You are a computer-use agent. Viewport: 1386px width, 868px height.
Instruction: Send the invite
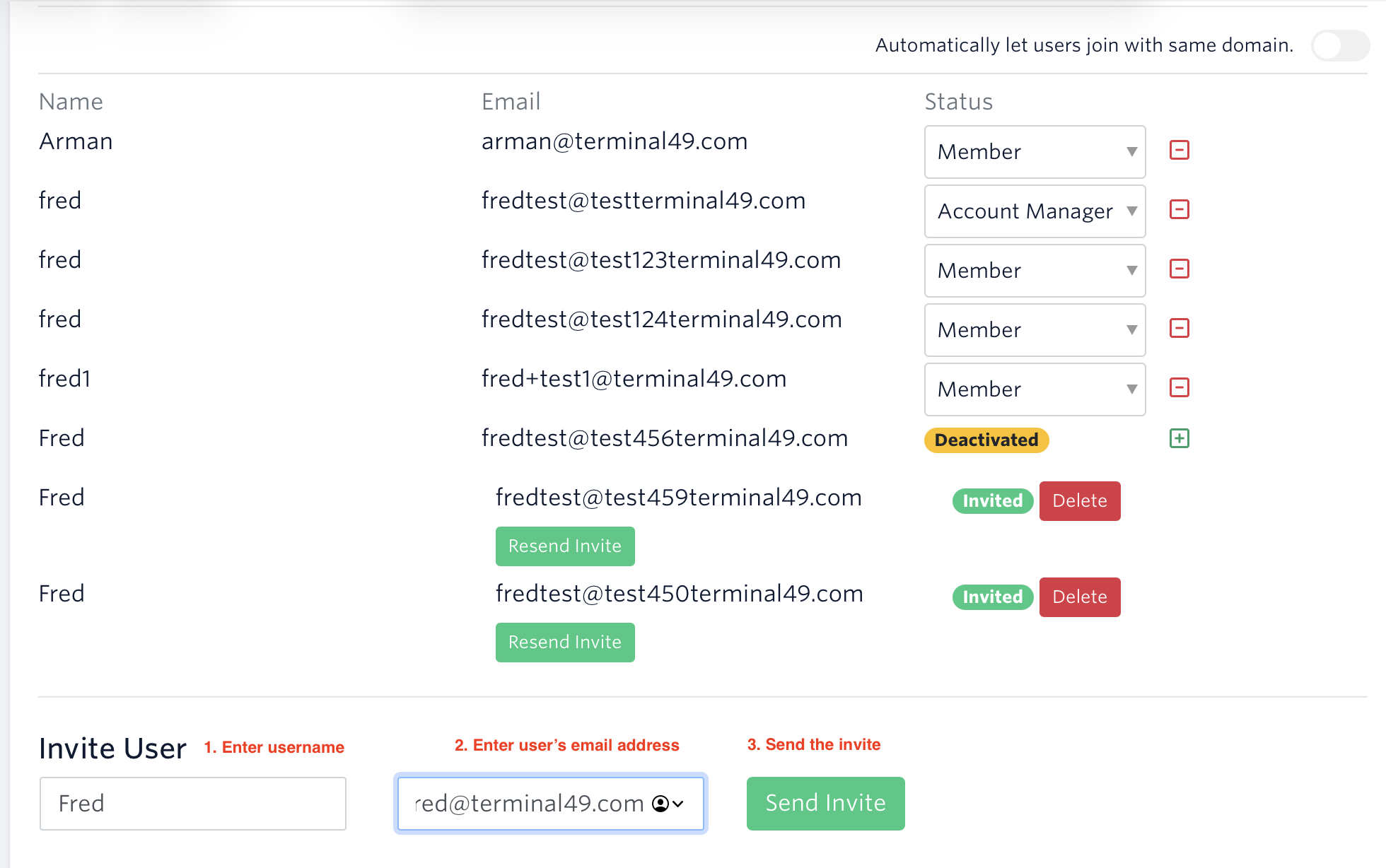coord(825,804)
